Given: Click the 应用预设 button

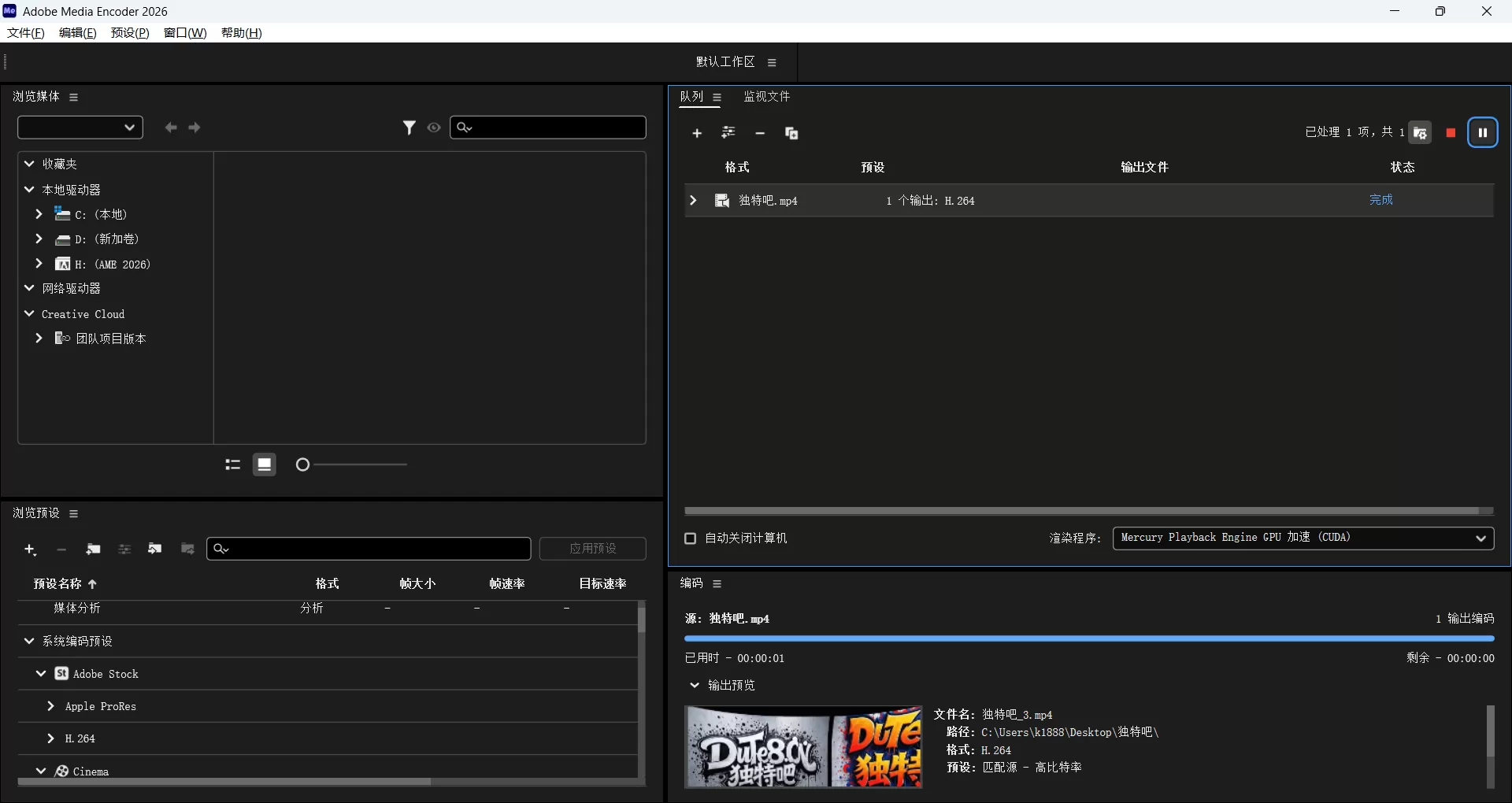Looking at the screenshot, I should point(592,548).
